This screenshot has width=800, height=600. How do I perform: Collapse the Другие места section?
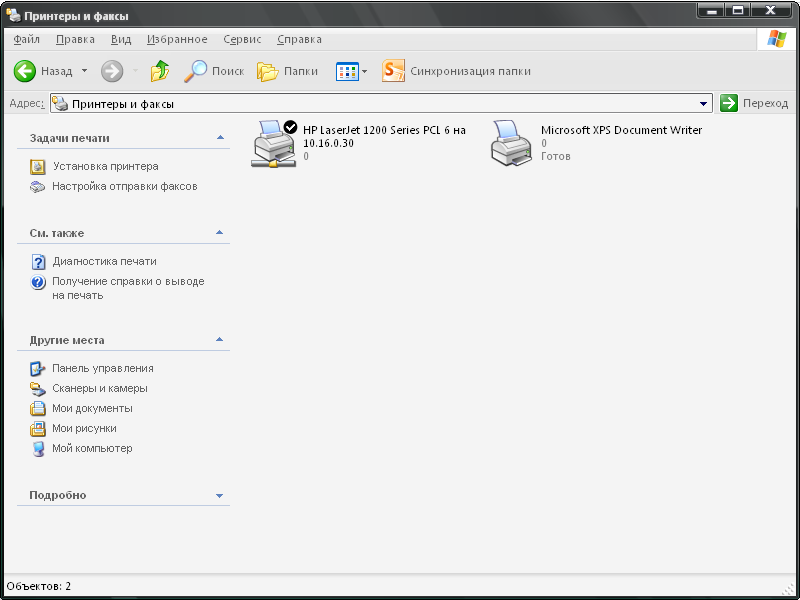coord(220,340)
